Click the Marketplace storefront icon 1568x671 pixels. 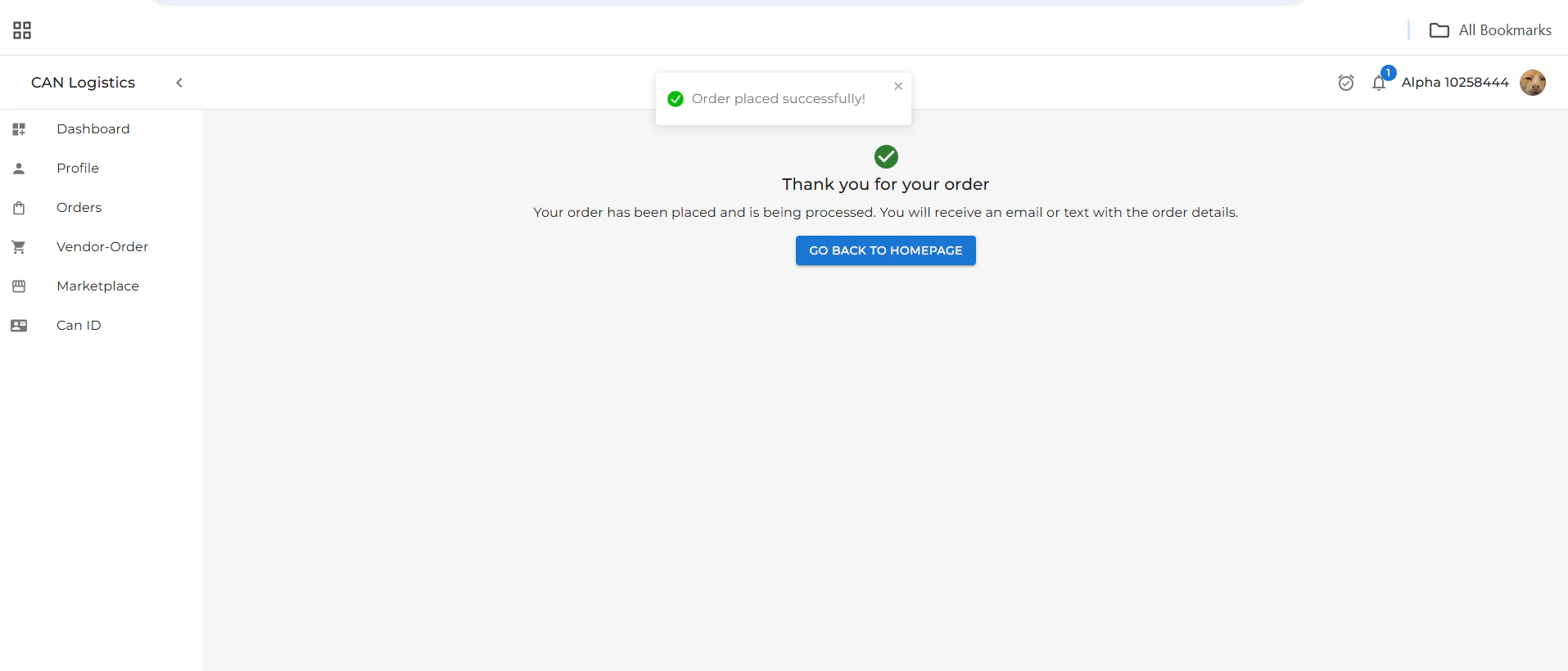coord(19,286)
